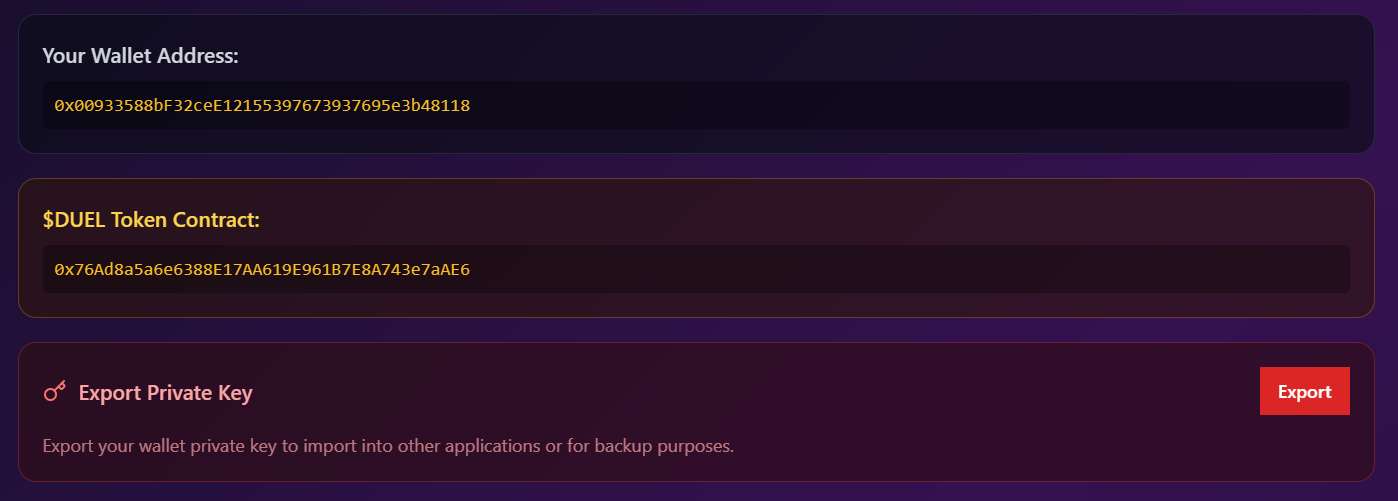Select the DUEL contract address starting with 0x76Ad8a5a

[x=262, y=269]
